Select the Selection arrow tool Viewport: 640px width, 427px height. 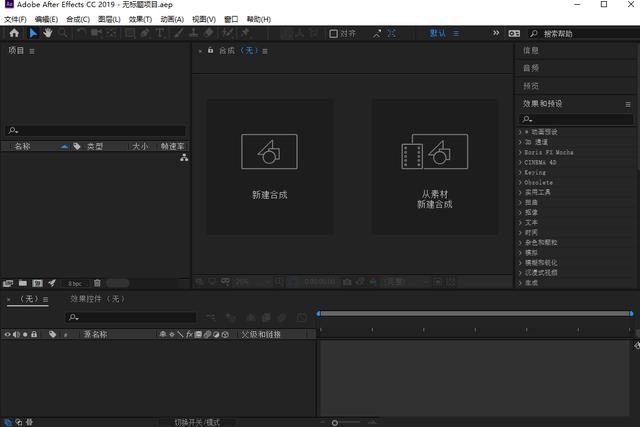click(33, 33)
